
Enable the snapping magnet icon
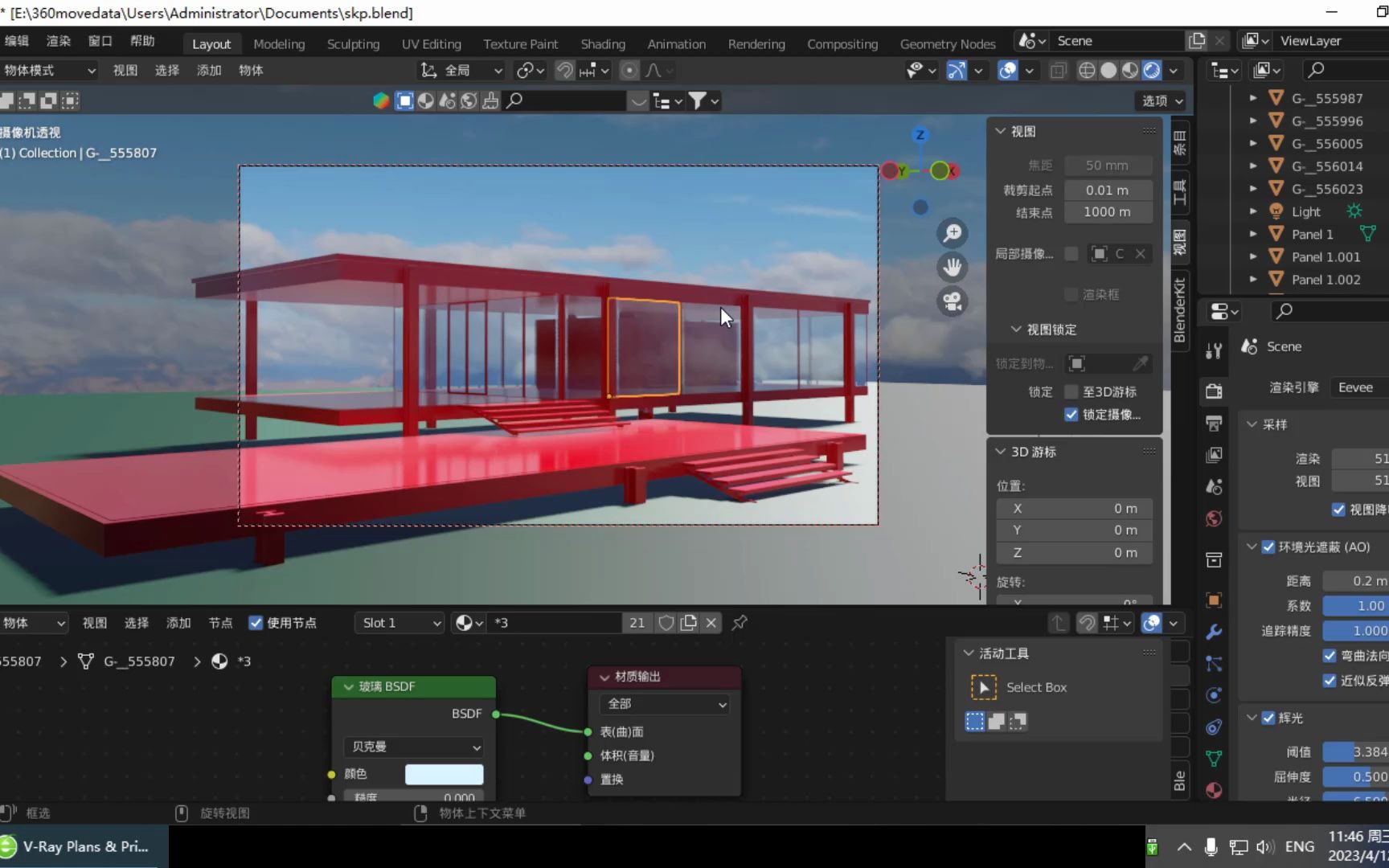565,70
